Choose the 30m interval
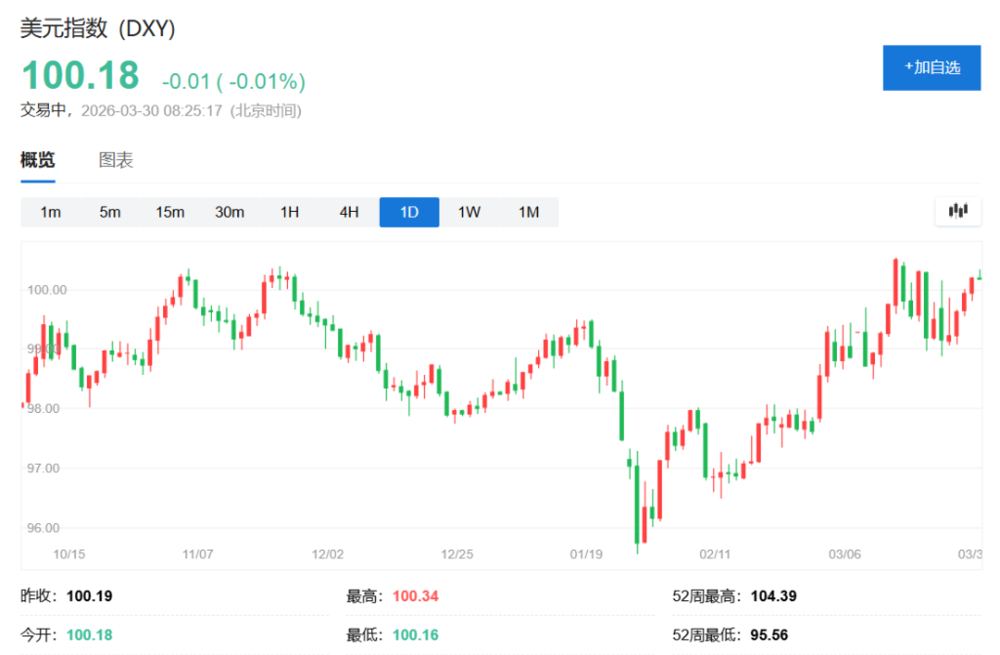 (x=230, y=212)
